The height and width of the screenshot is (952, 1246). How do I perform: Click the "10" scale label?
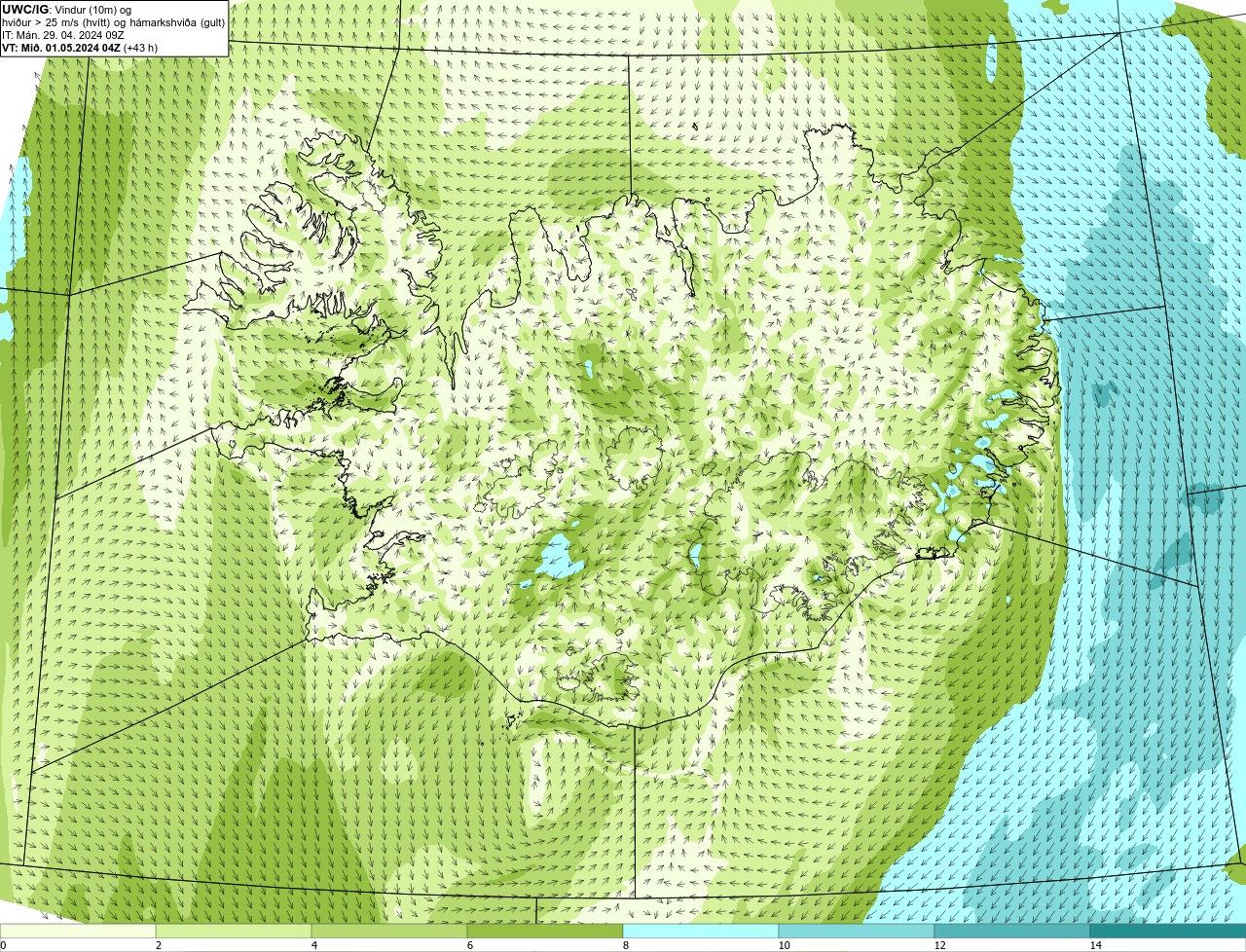coord(784,945)
